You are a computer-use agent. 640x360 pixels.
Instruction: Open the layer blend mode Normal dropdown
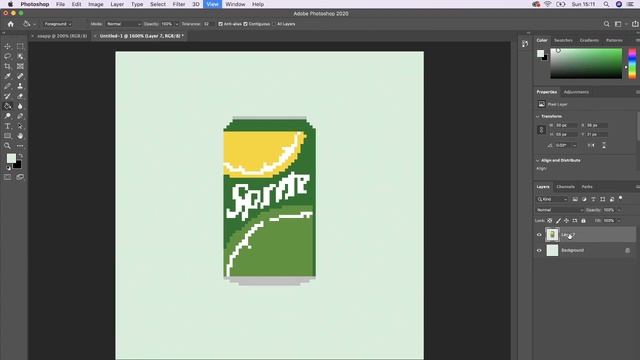click(560, 210)
